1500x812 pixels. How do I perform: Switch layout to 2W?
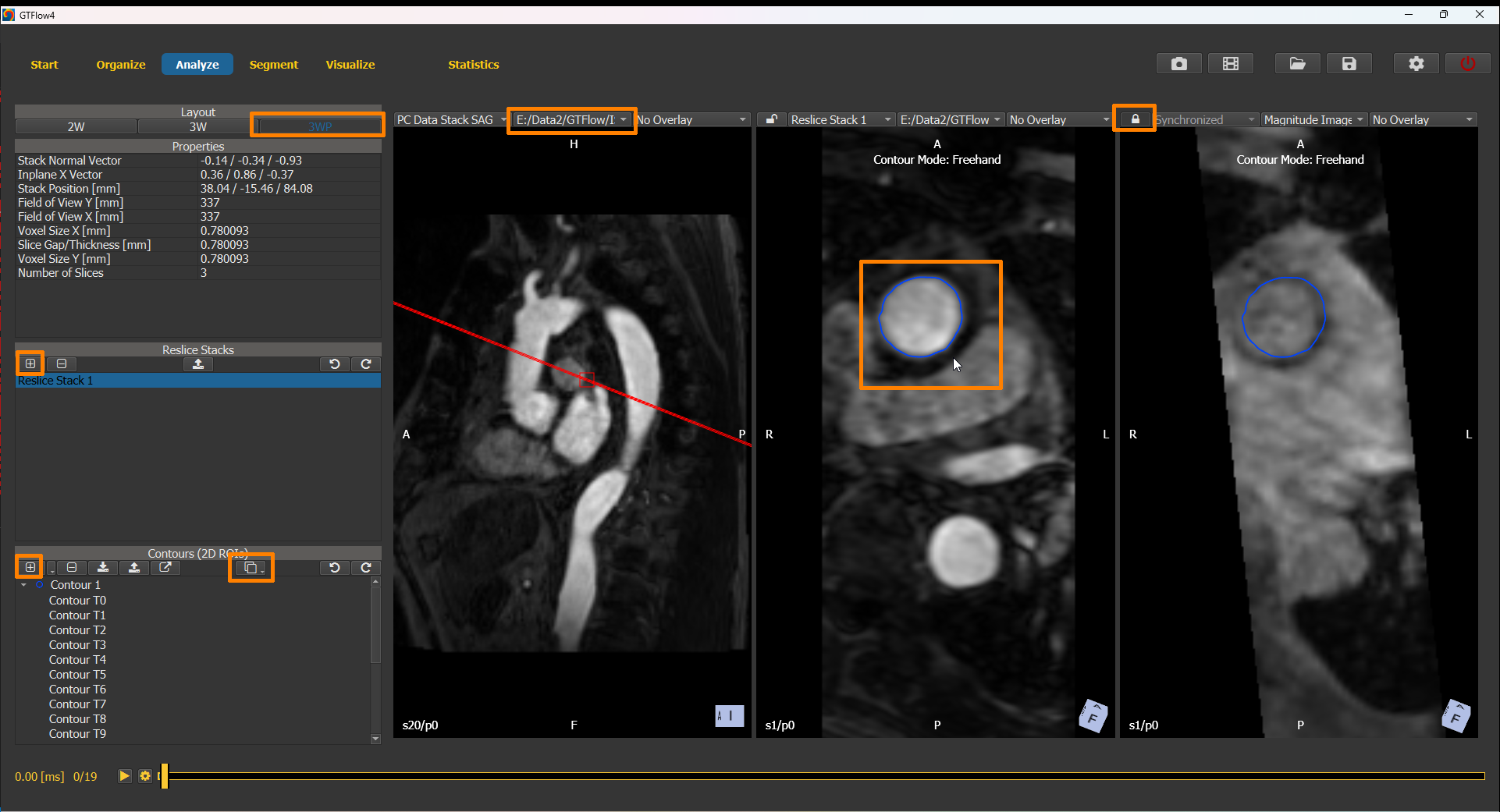76,126
